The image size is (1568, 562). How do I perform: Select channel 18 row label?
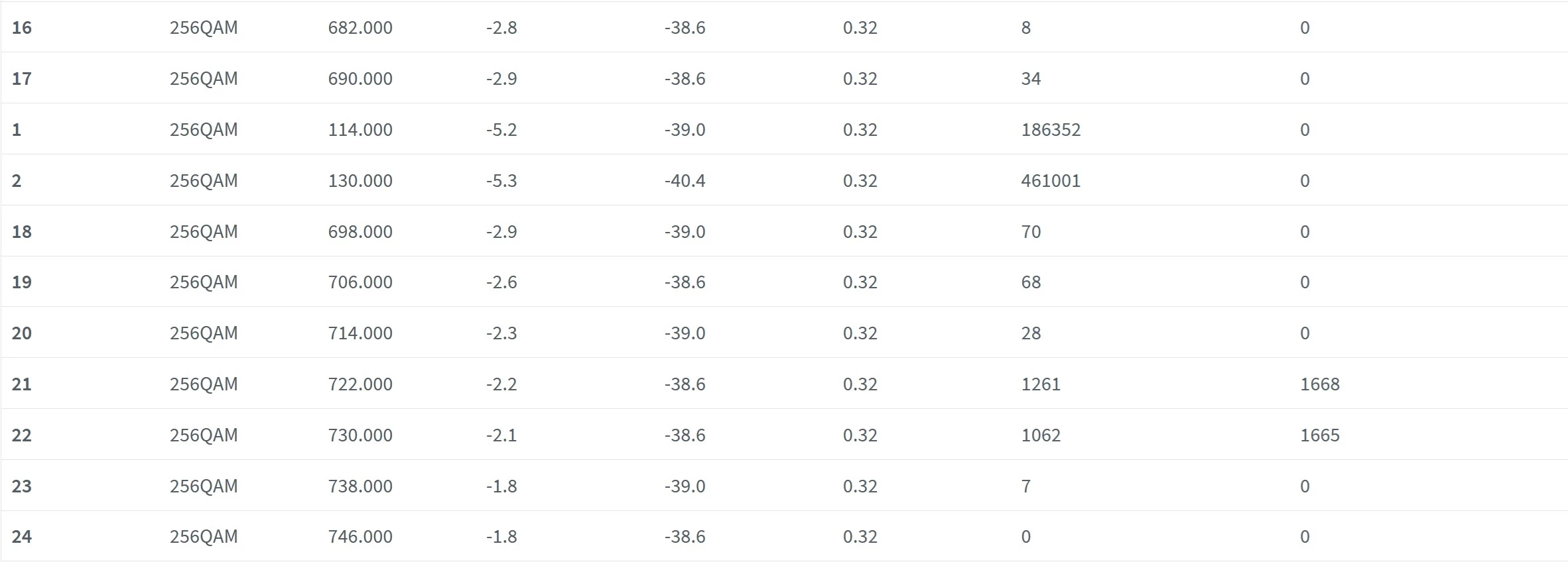pyautogui.click(x=22, y=232)
